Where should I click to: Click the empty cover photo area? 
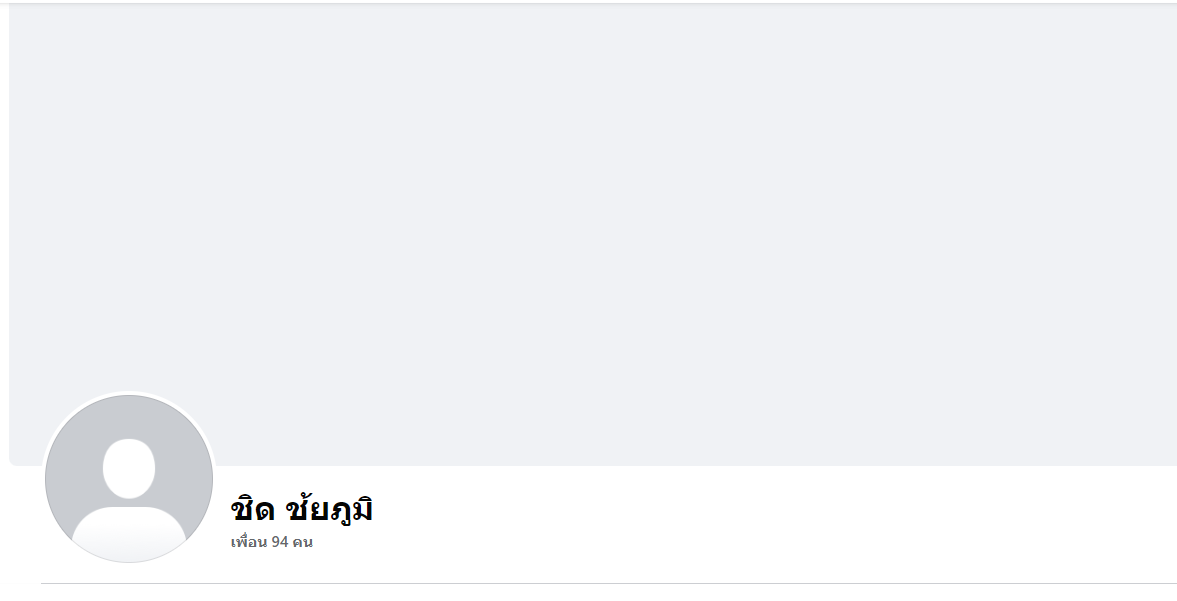pyautogui.click(x=593, y=234)
